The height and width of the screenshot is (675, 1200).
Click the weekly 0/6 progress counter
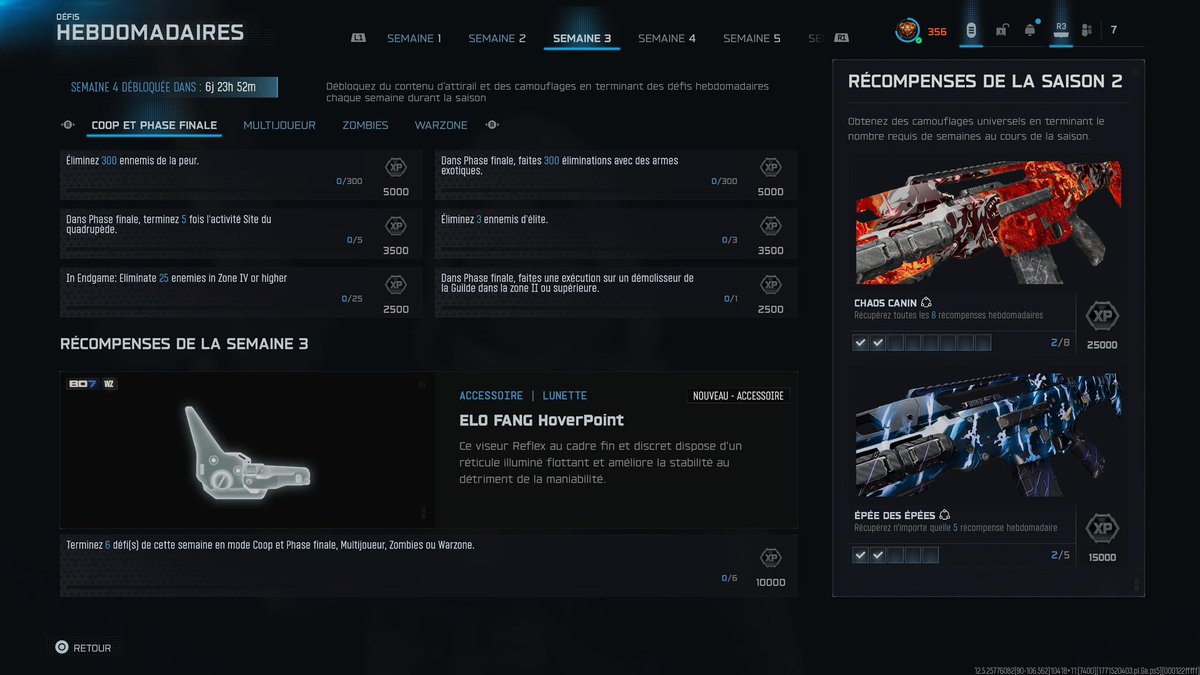pyautogui.click(x=729, y=578)
